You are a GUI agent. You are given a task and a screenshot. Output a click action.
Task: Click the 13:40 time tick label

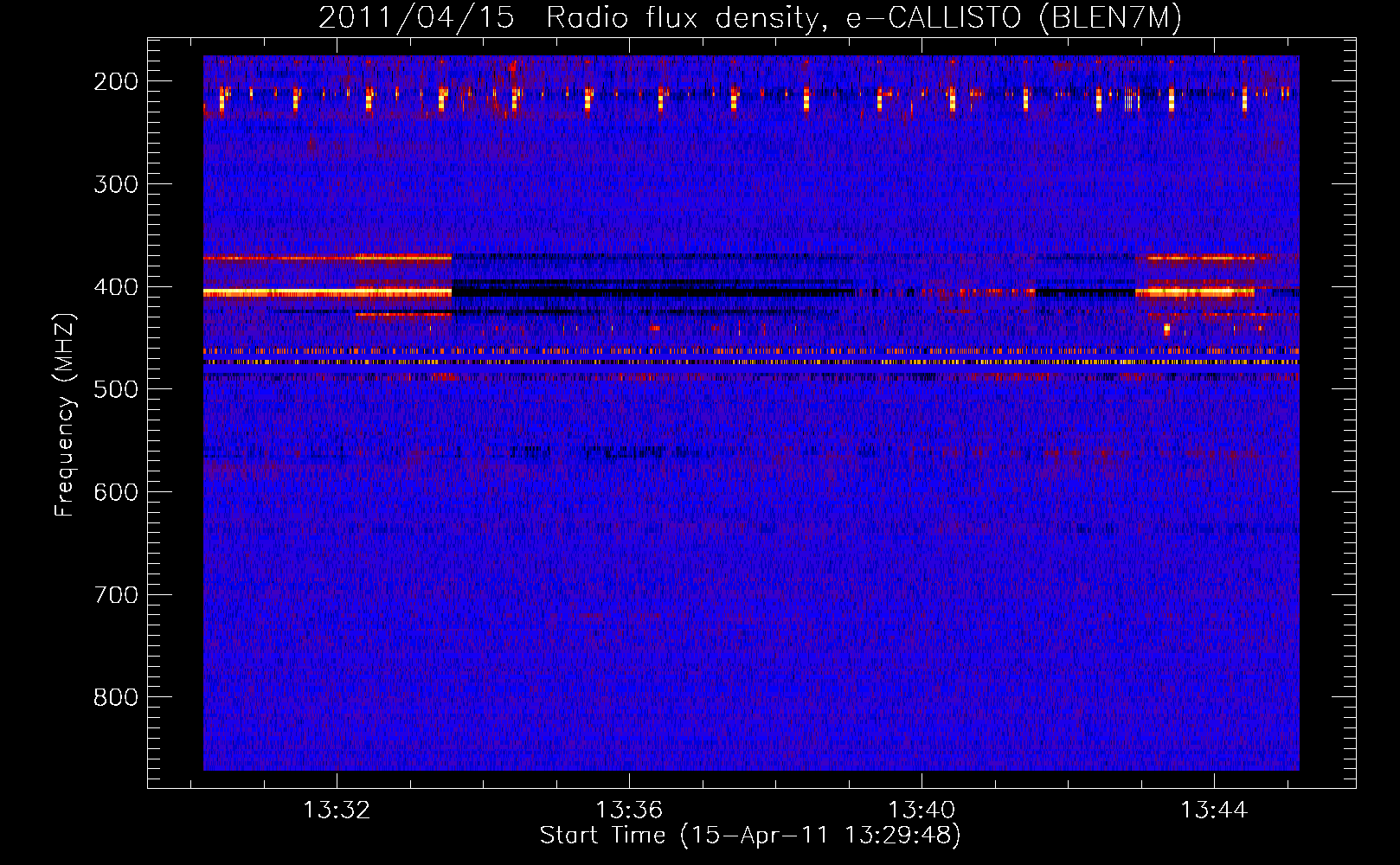point(922,810)
